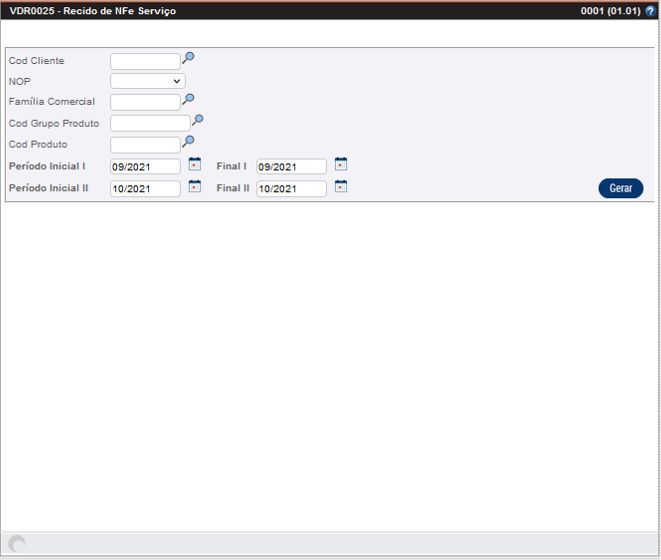Screen dimensions: 661x560
Task: Open Família Comercial lookup magnifier
Action: 188,100
